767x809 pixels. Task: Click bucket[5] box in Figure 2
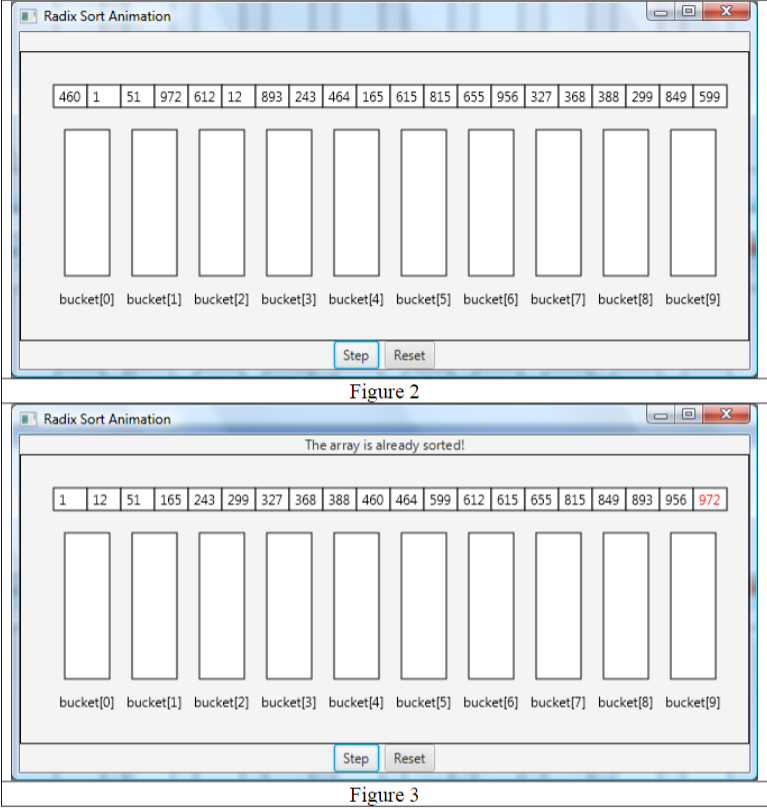pyautogui.click(x=424, y=203)
